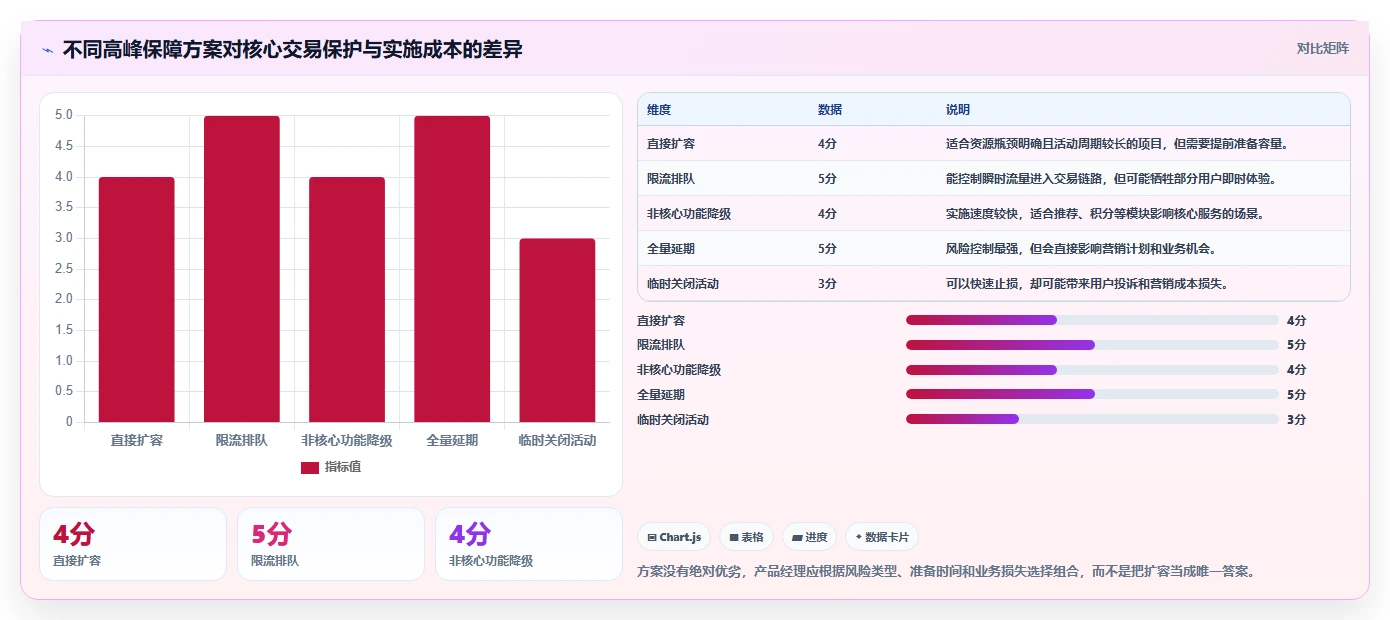Screen dimensions: 1390x620
Task: Click the description starting 能控制瞬时流量
Action: pyautogui.click(x=1111, y=179)
